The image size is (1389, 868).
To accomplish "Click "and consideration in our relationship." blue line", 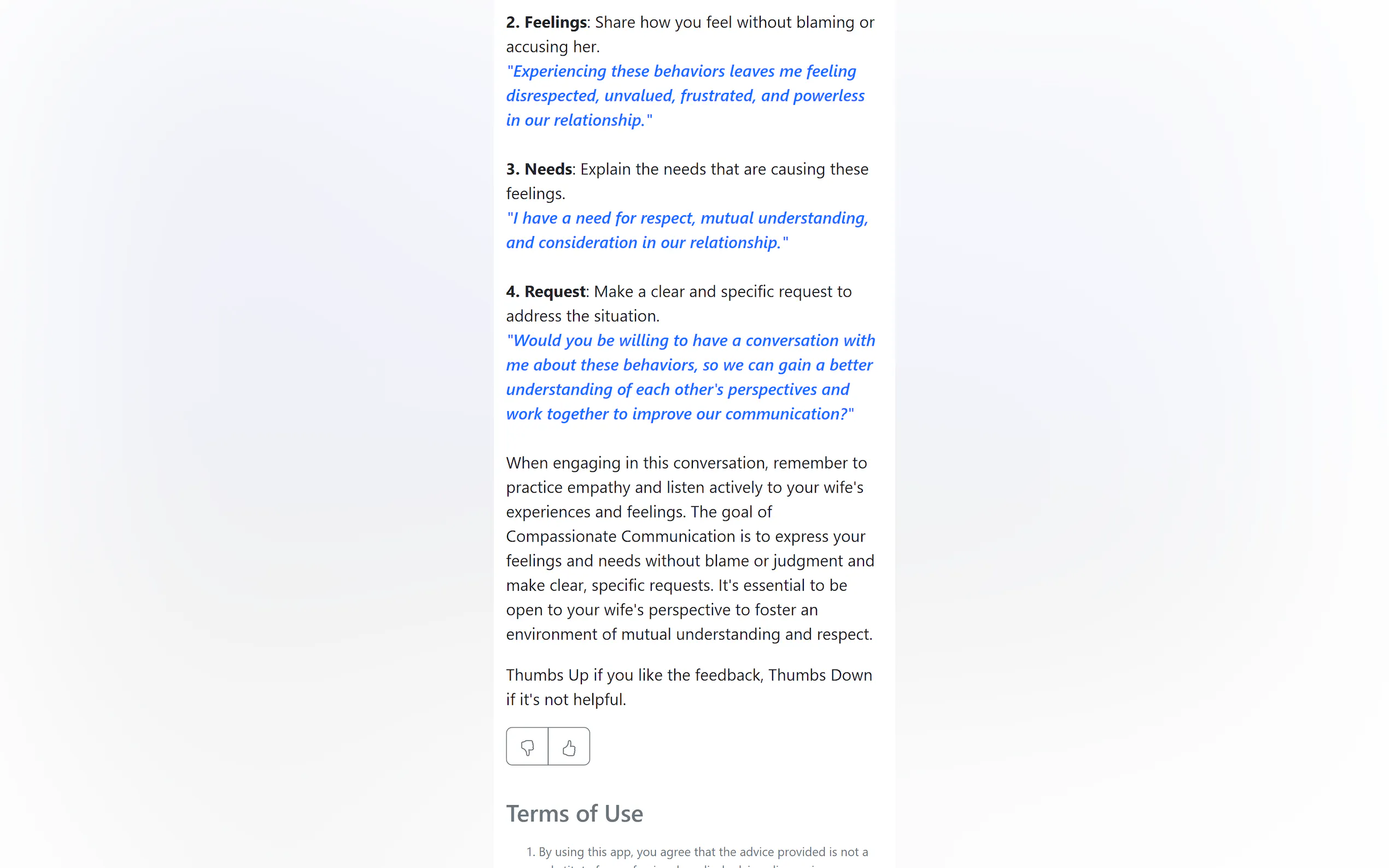I will (x=646, y=243).
